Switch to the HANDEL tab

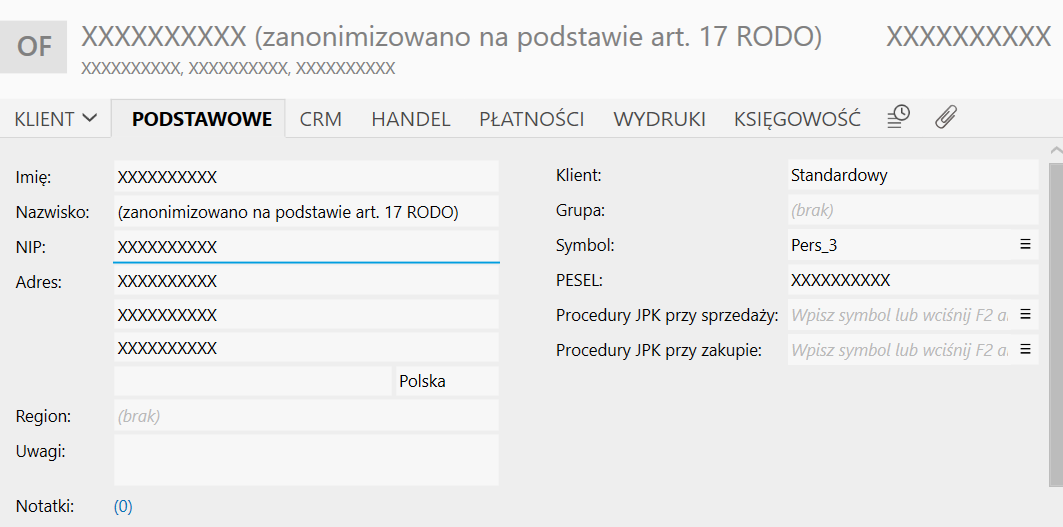click(411, 119)
